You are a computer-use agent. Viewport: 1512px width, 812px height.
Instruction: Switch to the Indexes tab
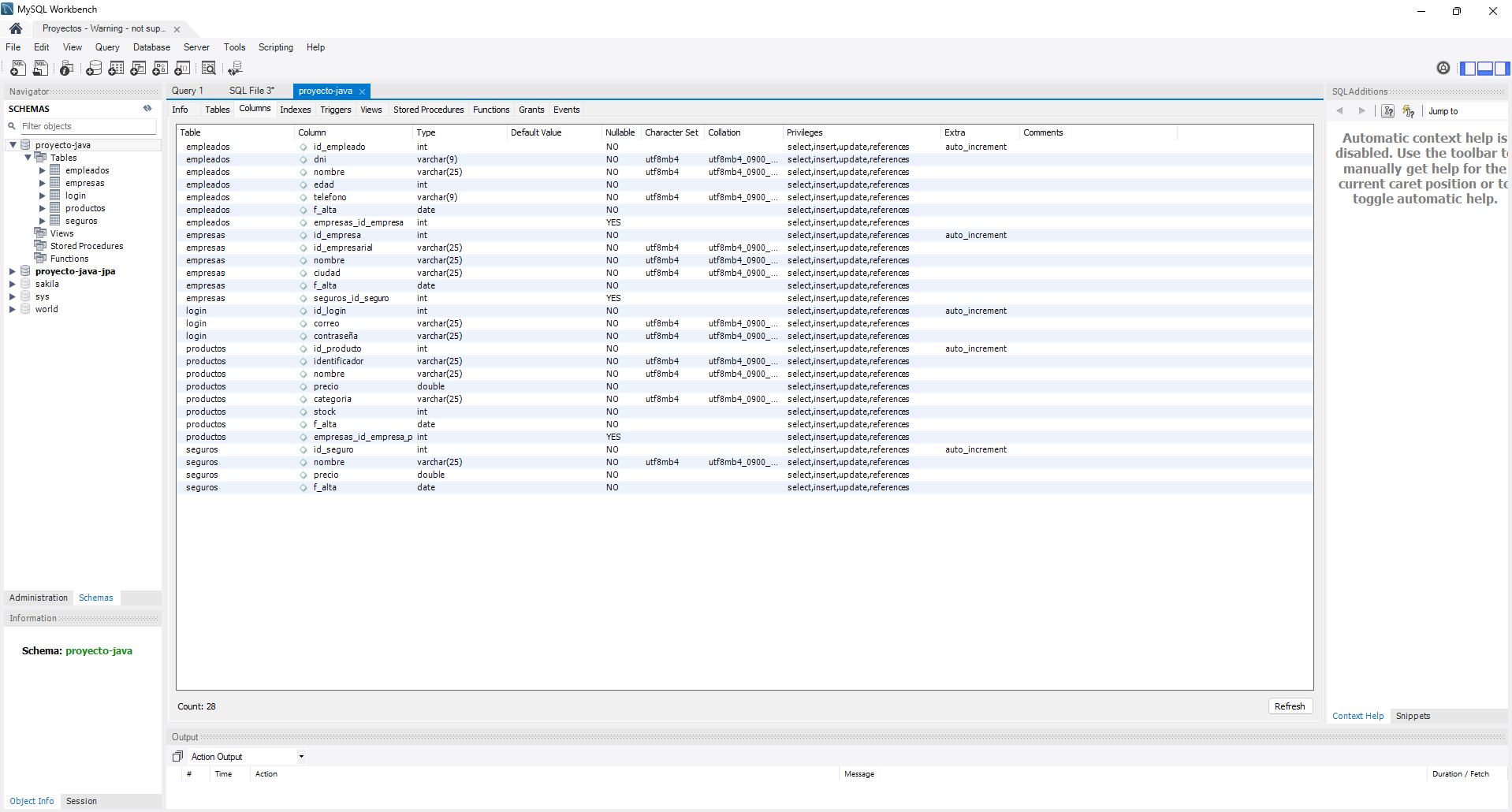tap(296, 110)
